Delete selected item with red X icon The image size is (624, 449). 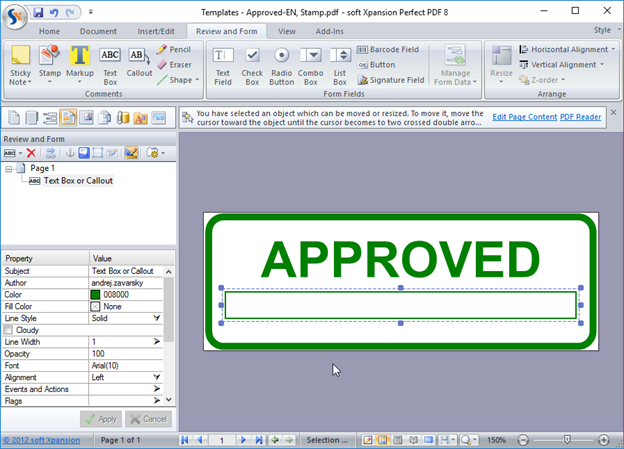pyautogui.click(x=31, y=152)
